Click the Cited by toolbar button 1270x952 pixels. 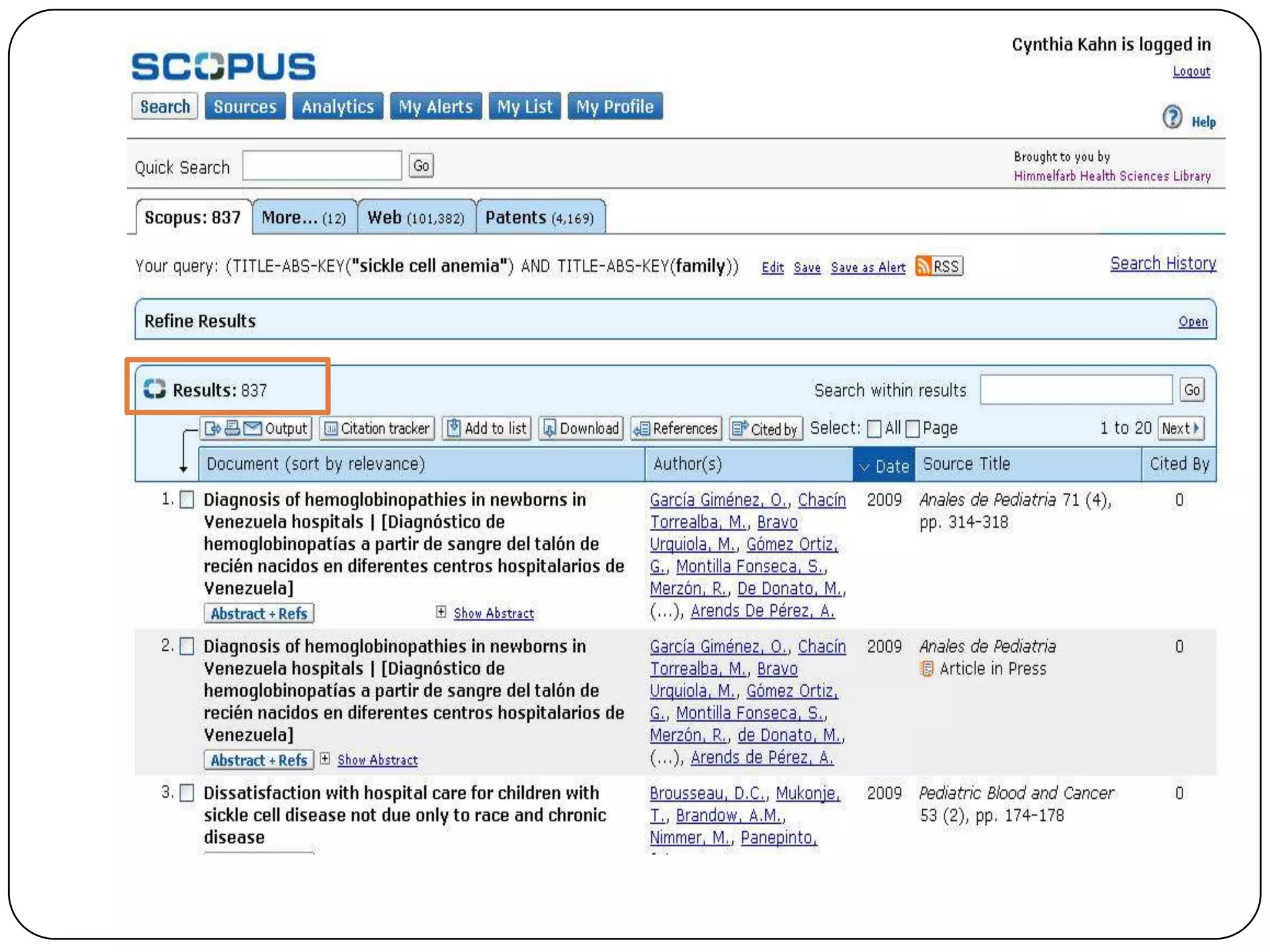coord(766,429)
